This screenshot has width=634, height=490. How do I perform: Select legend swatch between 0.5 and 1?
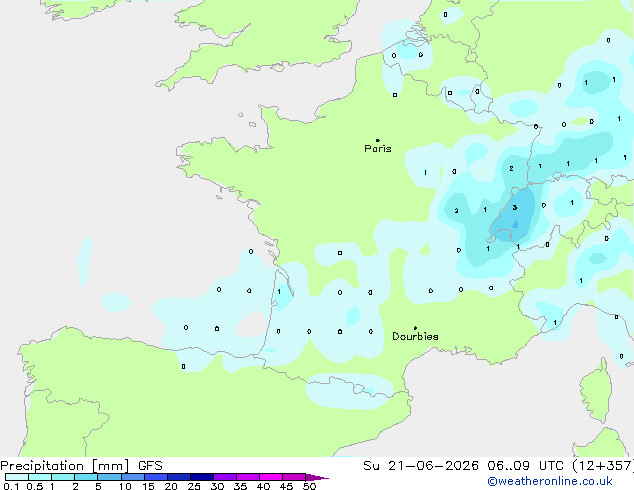pos(40,477)
